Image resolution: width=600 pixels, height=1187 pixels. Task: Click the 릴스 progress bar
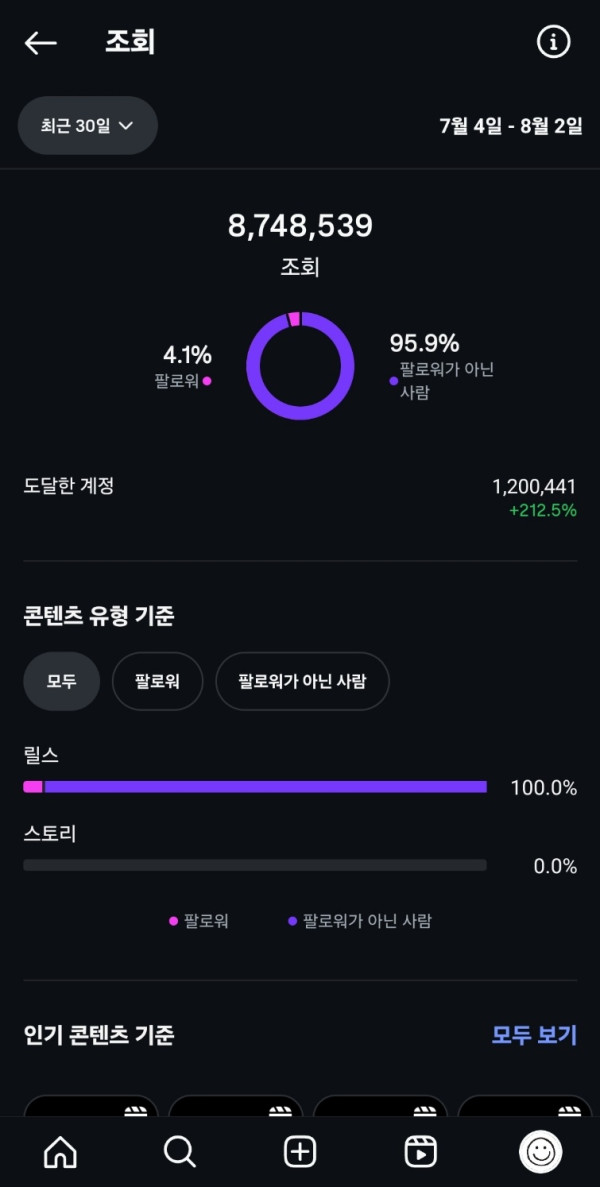(255, 787)
